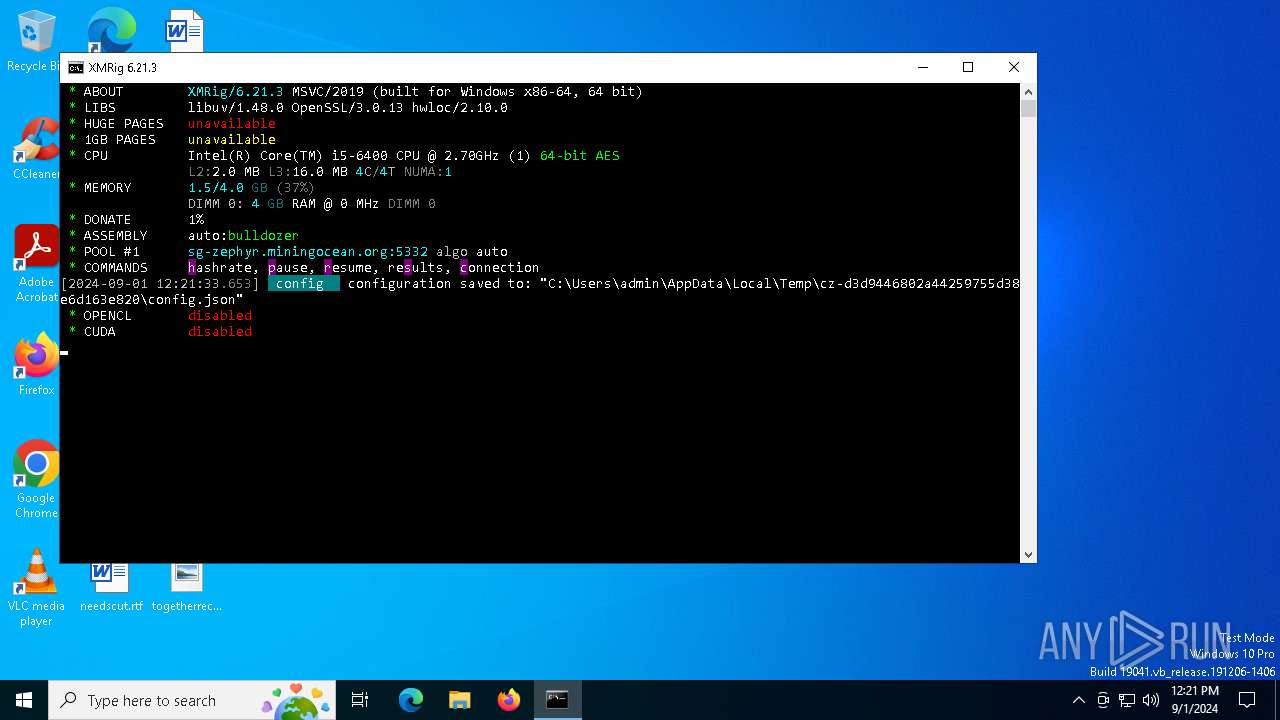Click the red 'unavailable' HUGE PAGES value
Image resolution: width=1280 pixels, height=720 pixels.
(x=232, y=123)
